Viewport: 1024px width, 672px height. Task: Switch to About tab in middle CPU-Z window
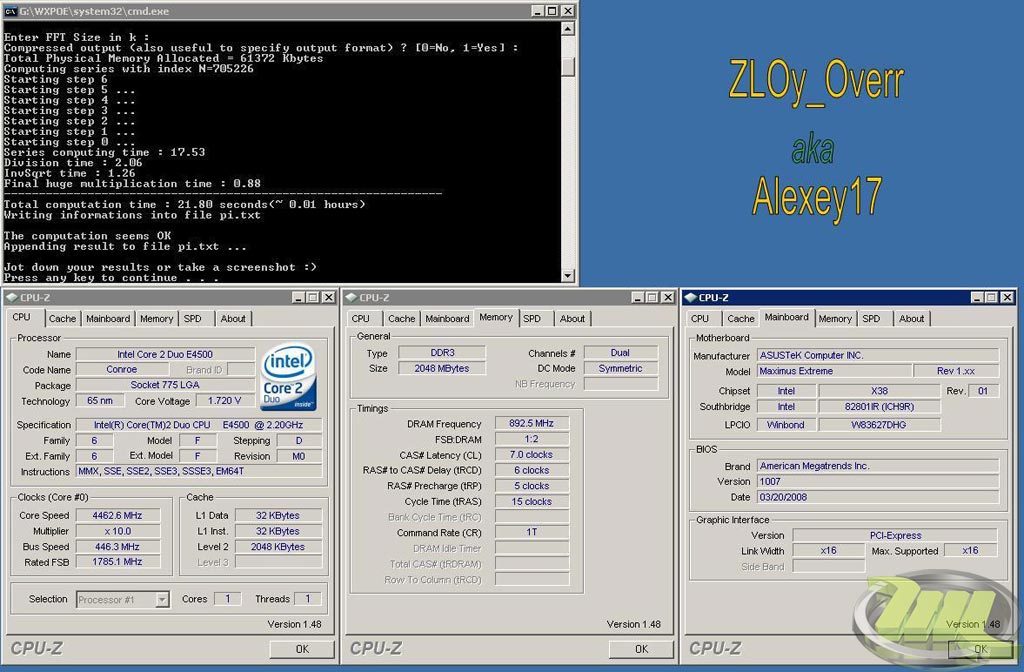point(572,319)
